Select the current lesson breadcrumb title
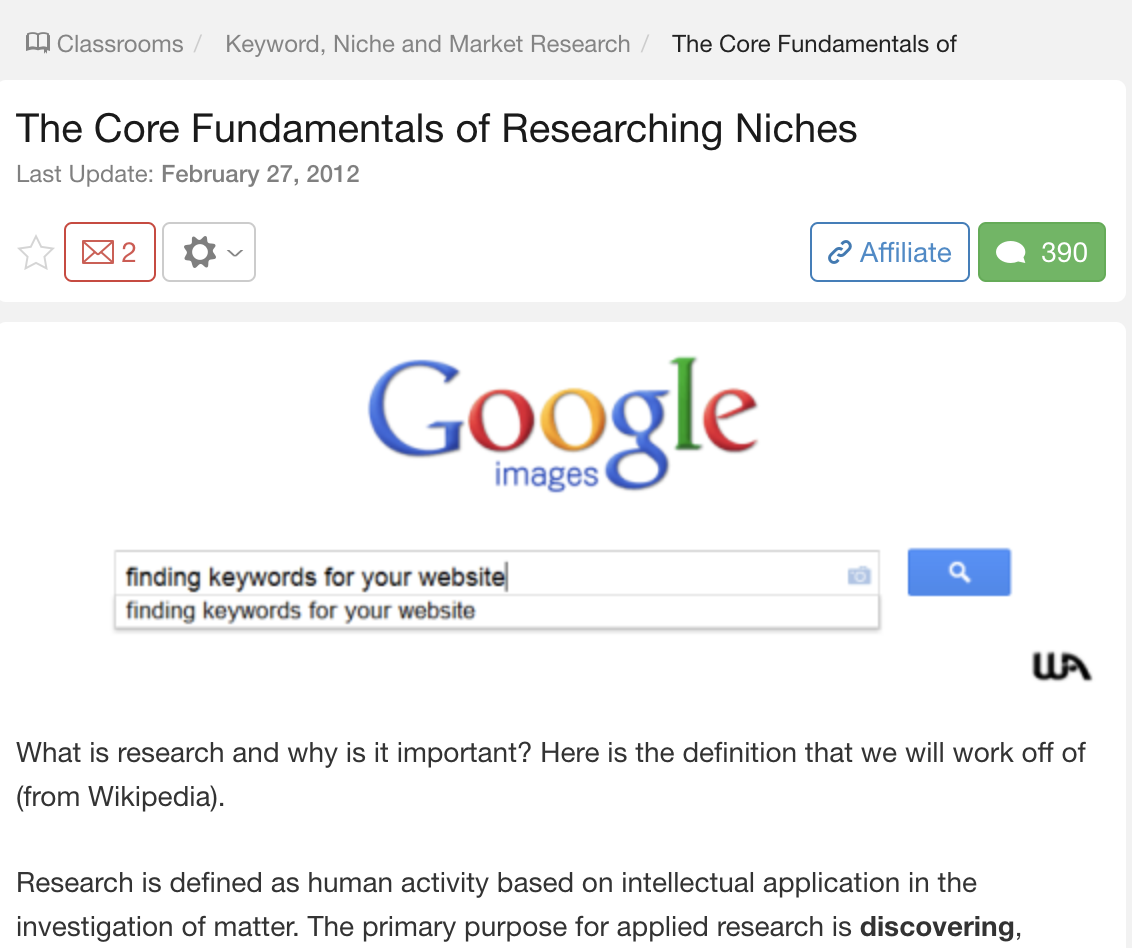The width and height of the screenshot is (1132, 948). pyautogui.click(x=814, y=44)
